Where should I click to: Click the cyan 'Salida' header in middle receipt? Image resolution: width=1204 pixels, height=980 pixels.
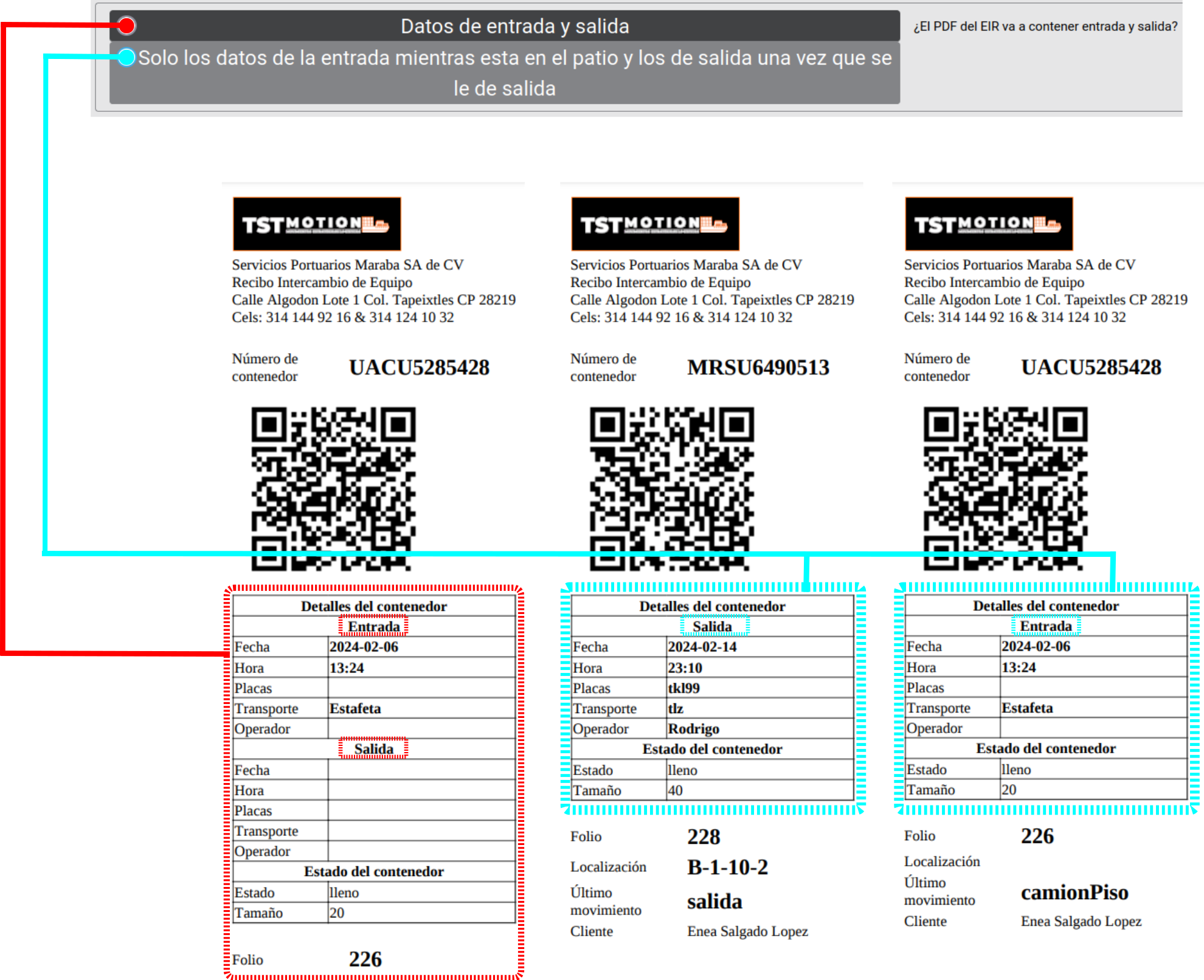click(713, 626)
